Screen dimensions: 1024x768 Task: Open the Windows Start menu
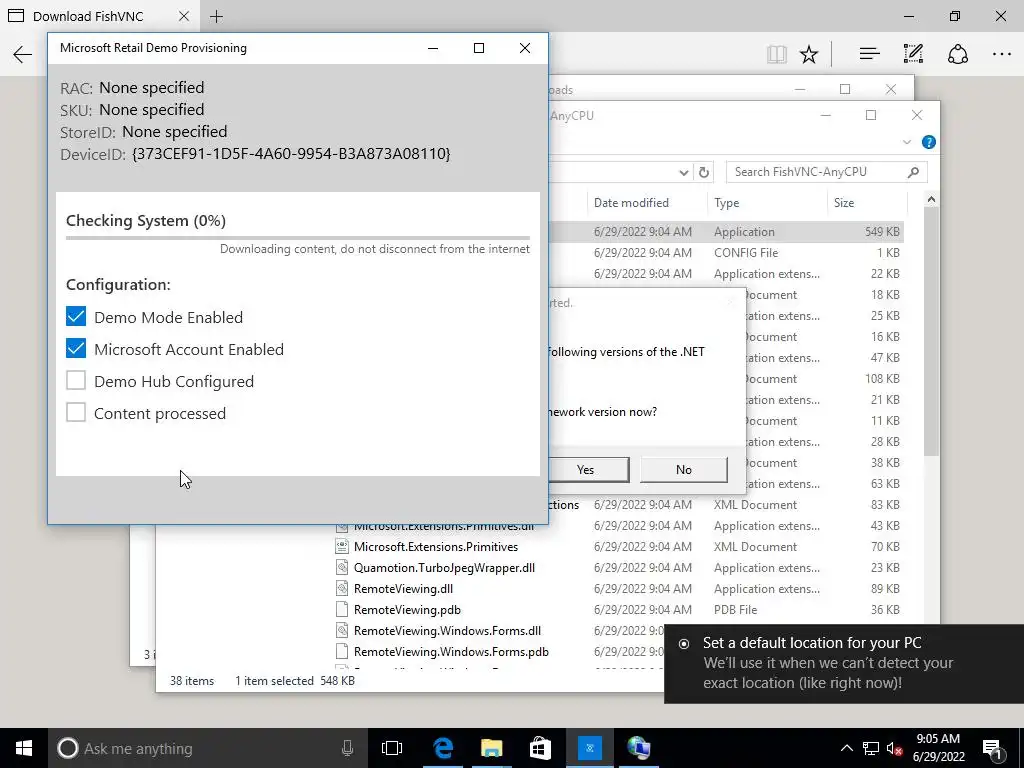pyautogui.click(x=24, y=748)
